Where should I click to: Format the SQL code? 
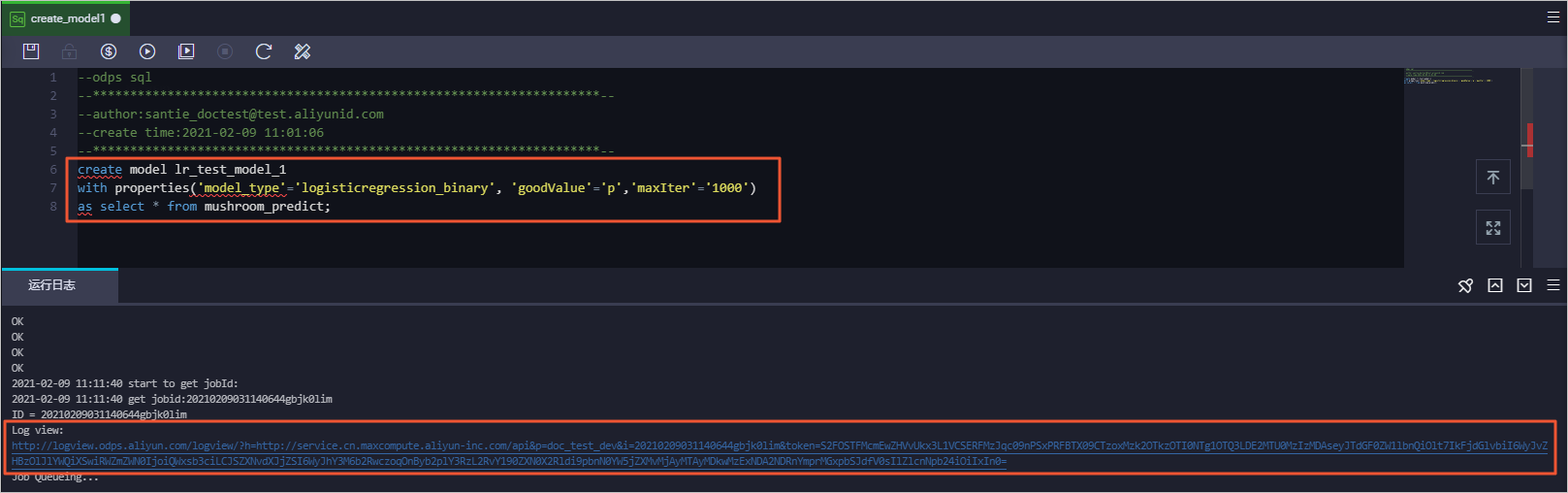[303, 51]
